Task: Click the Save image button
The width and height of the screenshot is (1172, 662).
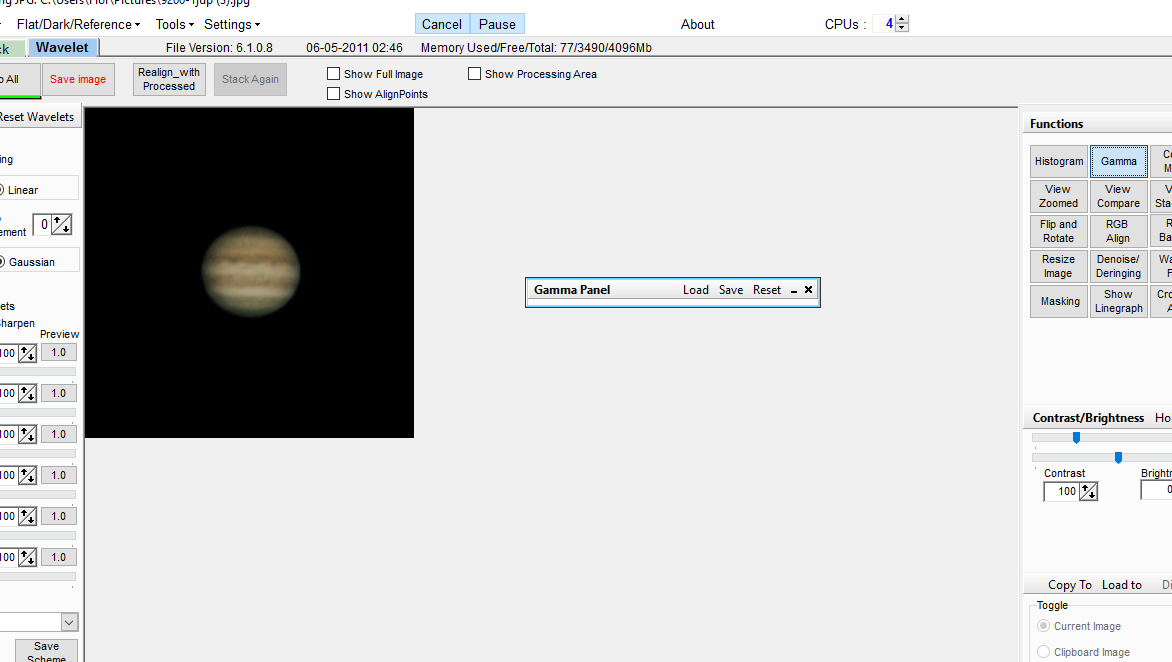Action: coord(78,79)
